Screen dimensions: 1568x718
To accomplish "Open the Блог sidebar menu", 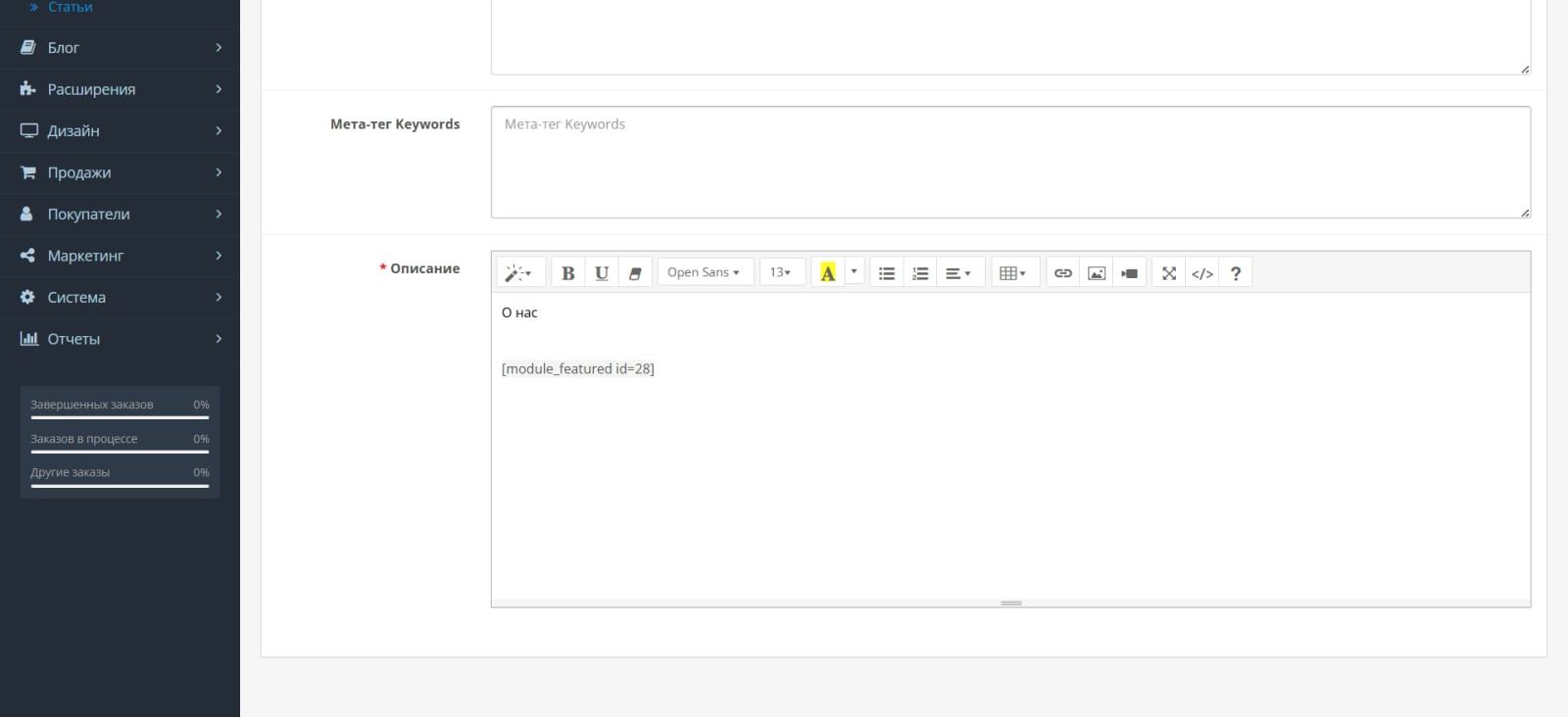I will (x=120, y=47).
